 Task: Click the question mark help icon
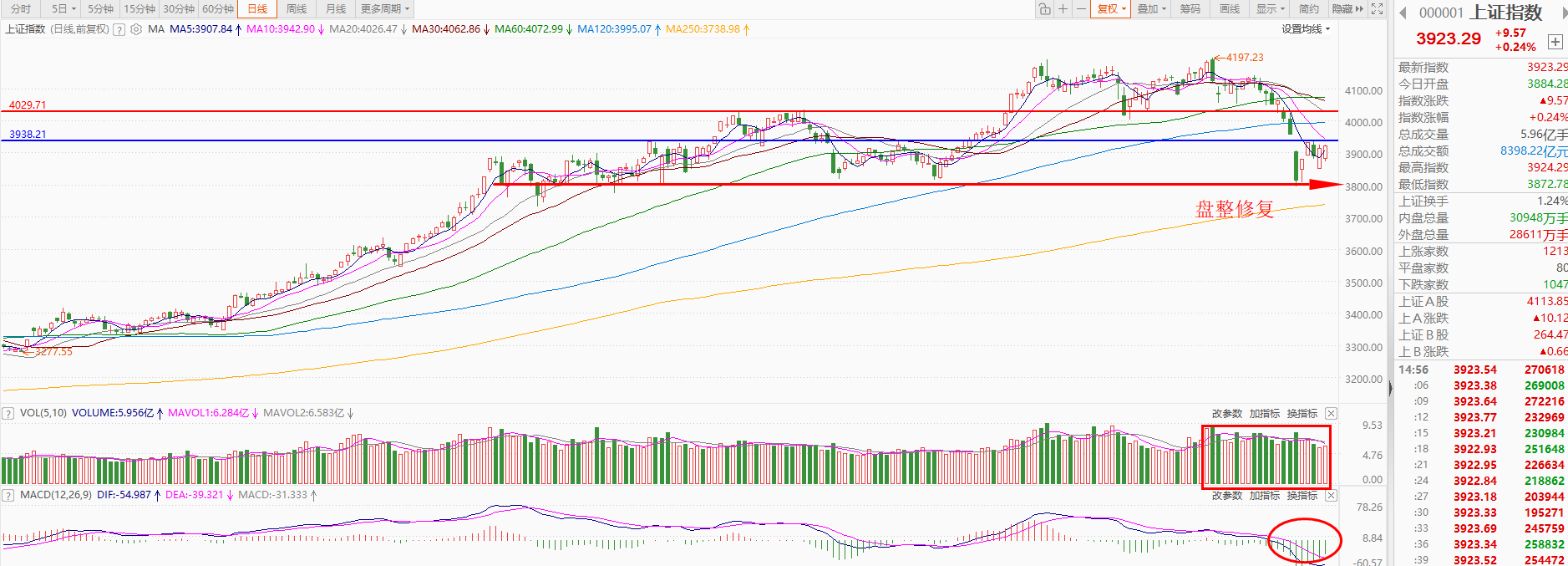pos(119,29)
